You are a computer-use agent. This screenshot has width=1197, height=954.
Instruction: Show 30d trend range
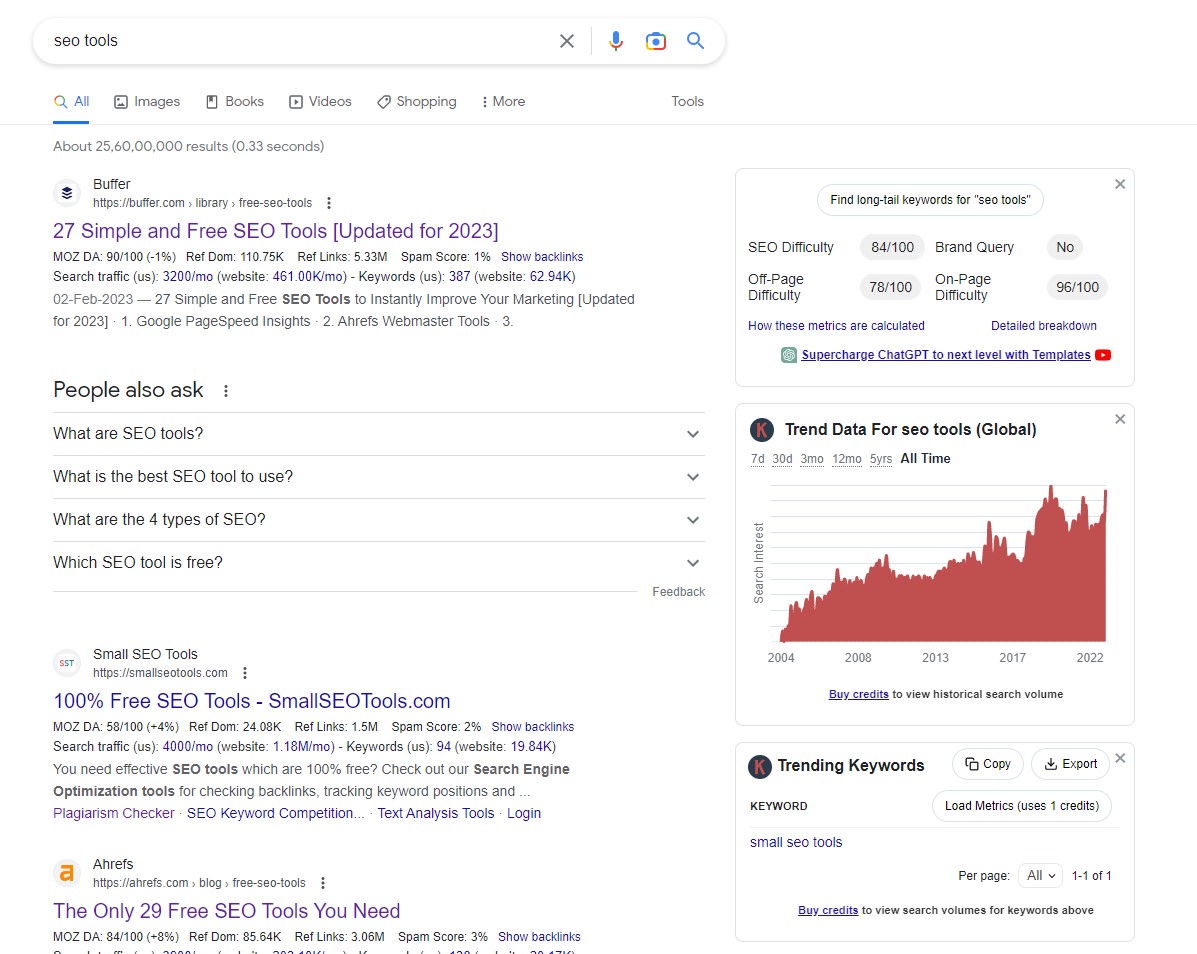(x=782, y=459)
